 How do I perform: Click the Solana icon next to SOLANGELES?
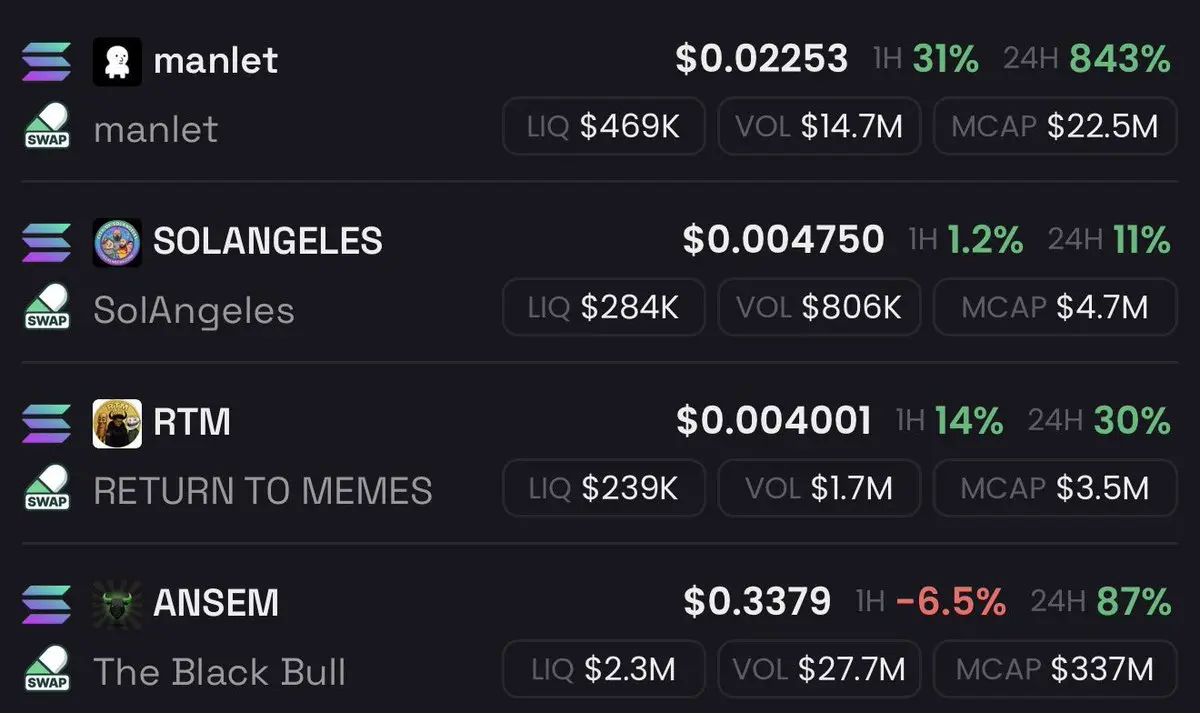coord(46,242)
